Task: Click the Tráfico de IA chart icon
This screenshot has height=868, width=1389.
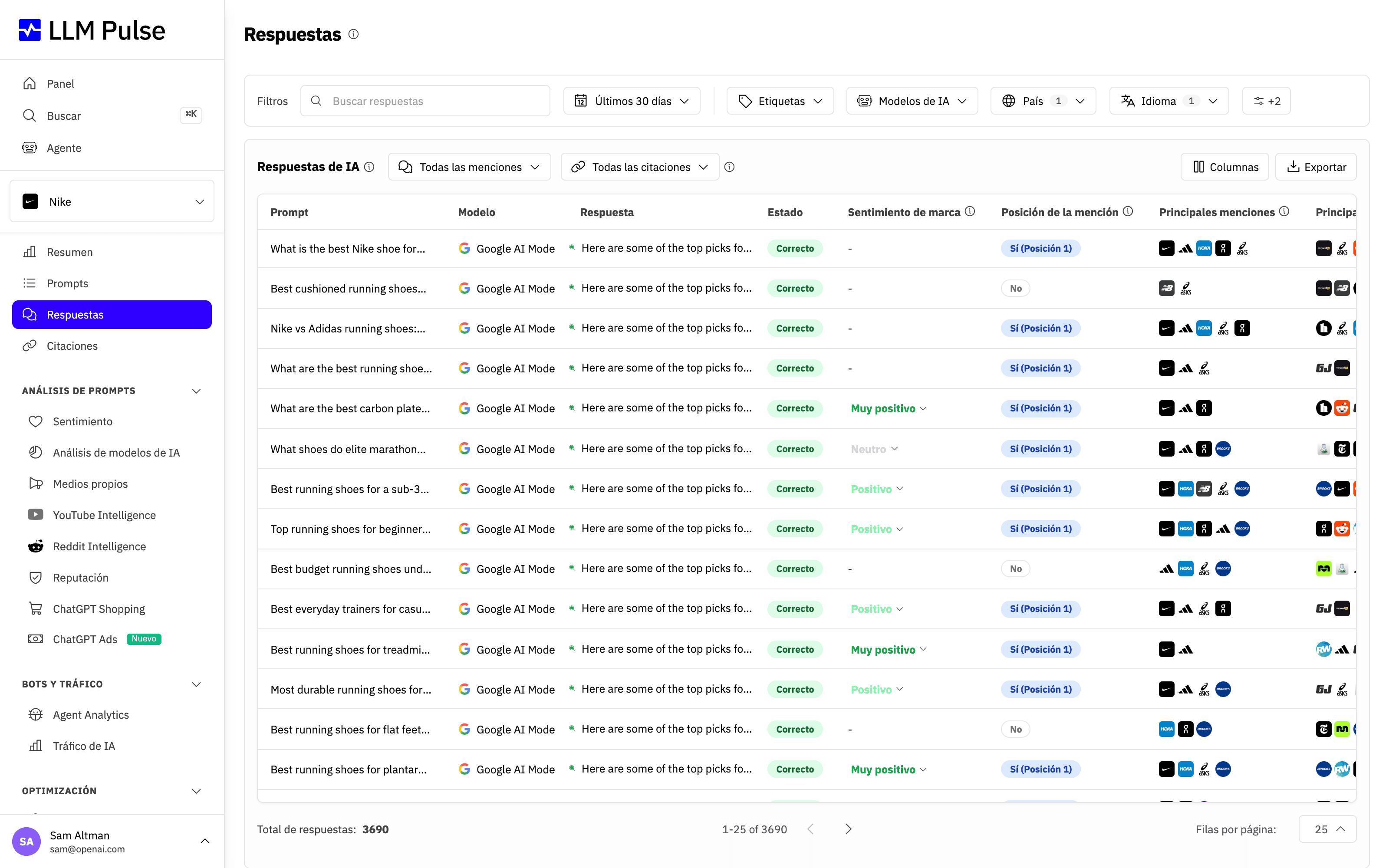Action: pos(36,746)
